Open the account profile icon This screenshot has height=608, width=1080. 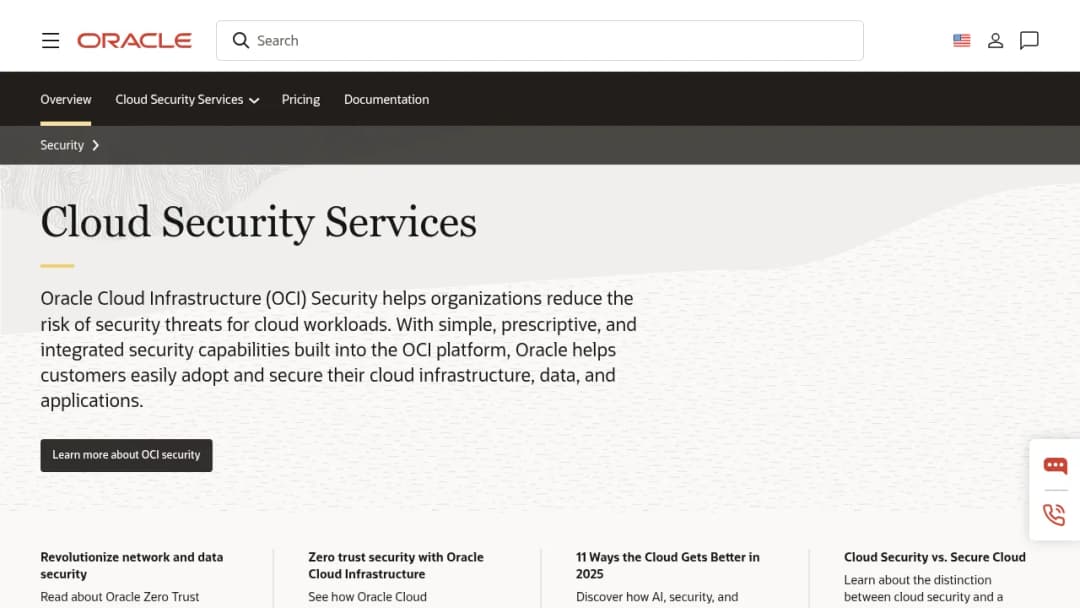pos(995,41)
